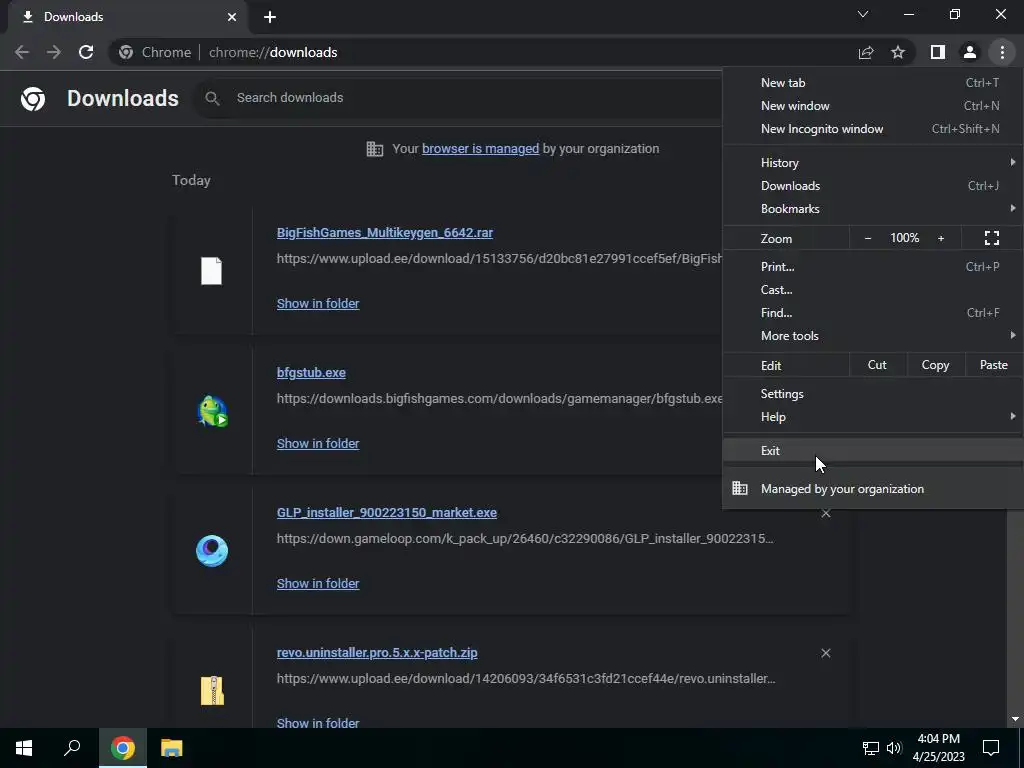This screenshot has width=1024, height=768.
Task: Go back using the back arrow
Action: pos(22,52)
